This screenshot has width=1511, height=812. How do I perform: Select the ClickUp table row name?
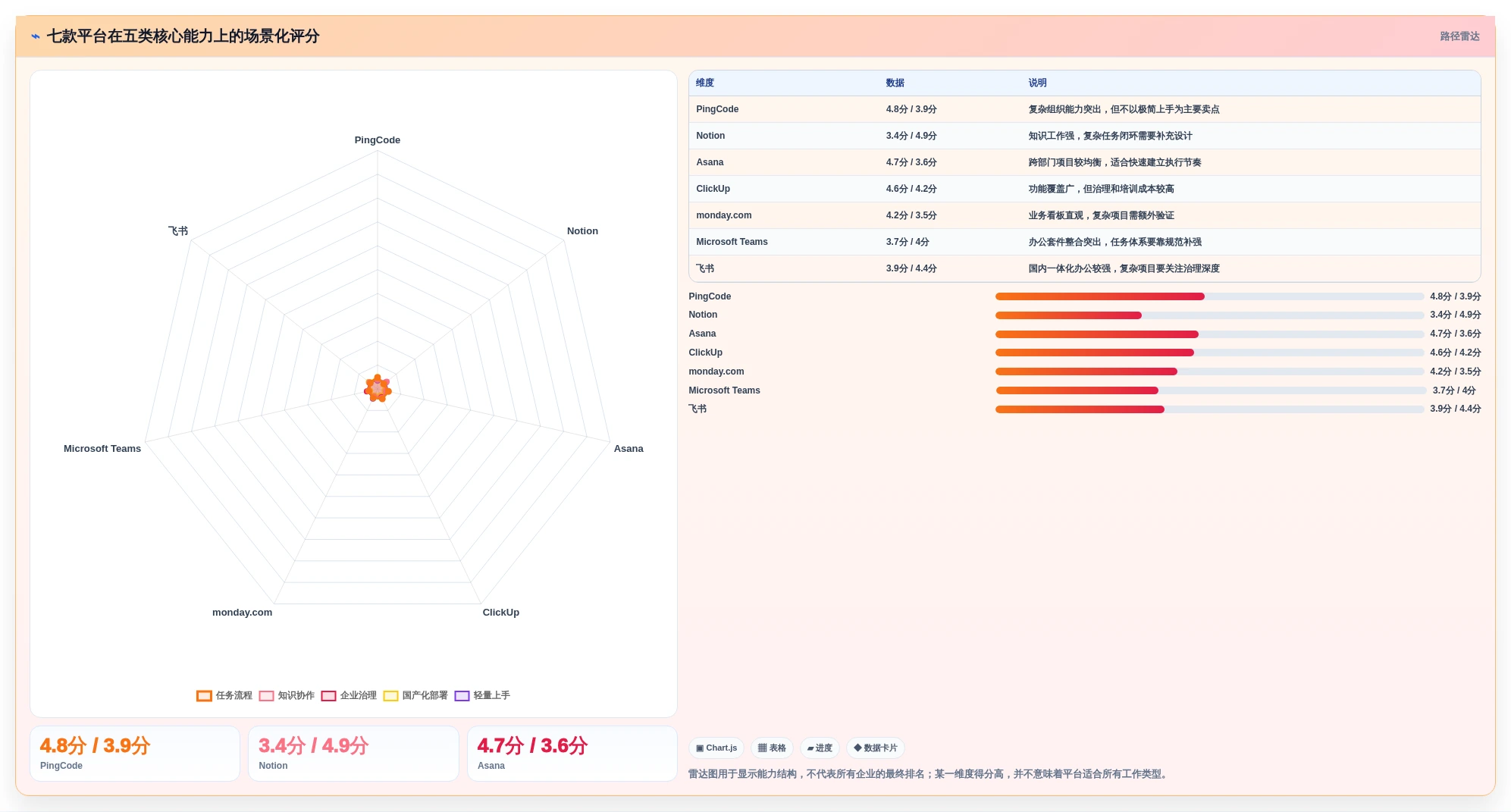(x=713, y=189)
